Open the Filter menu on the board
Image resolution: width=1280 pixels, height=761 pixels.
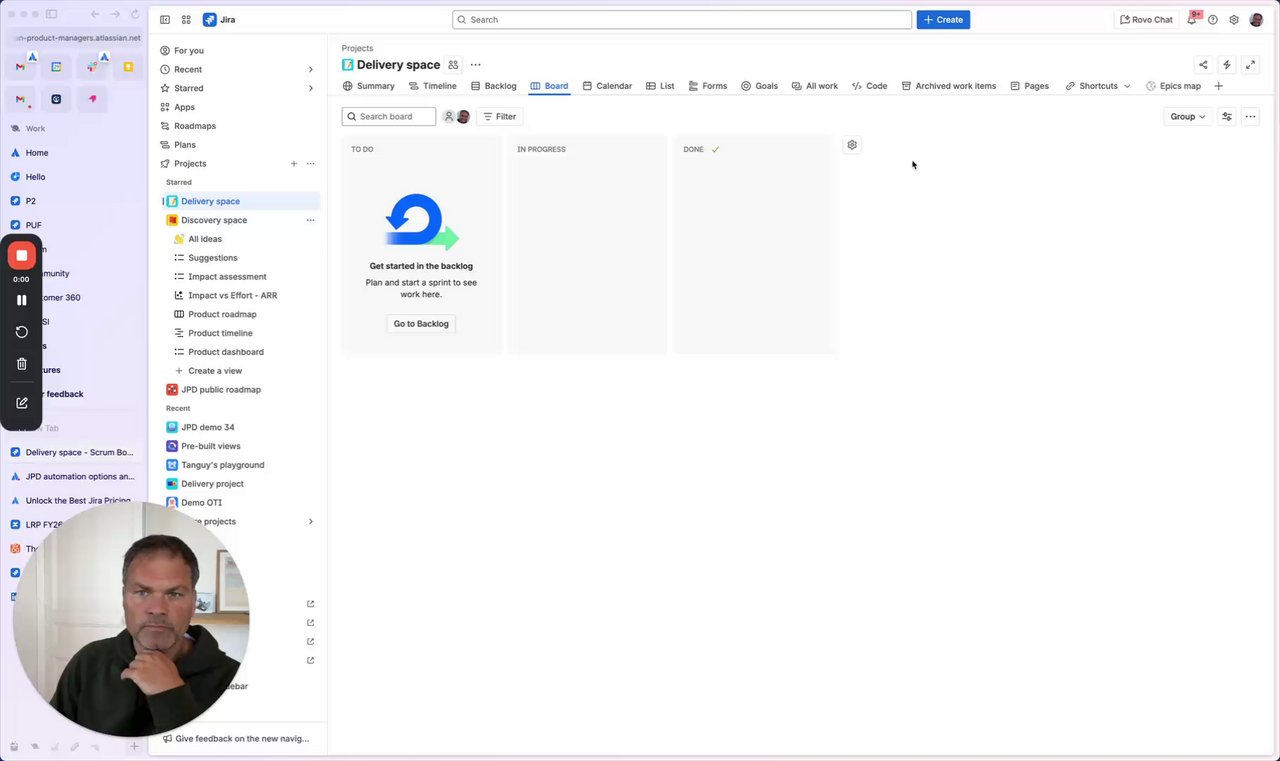coord(499,117)
